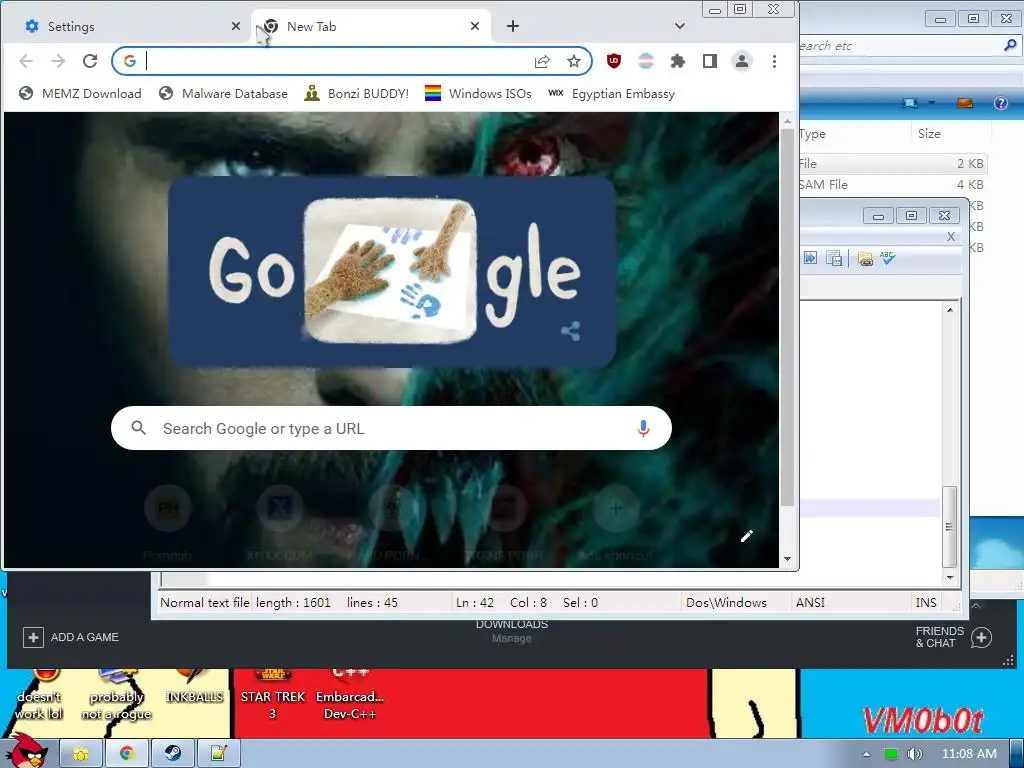Click the Notepad++ save recorded macro icon

(x=834, y=259)
